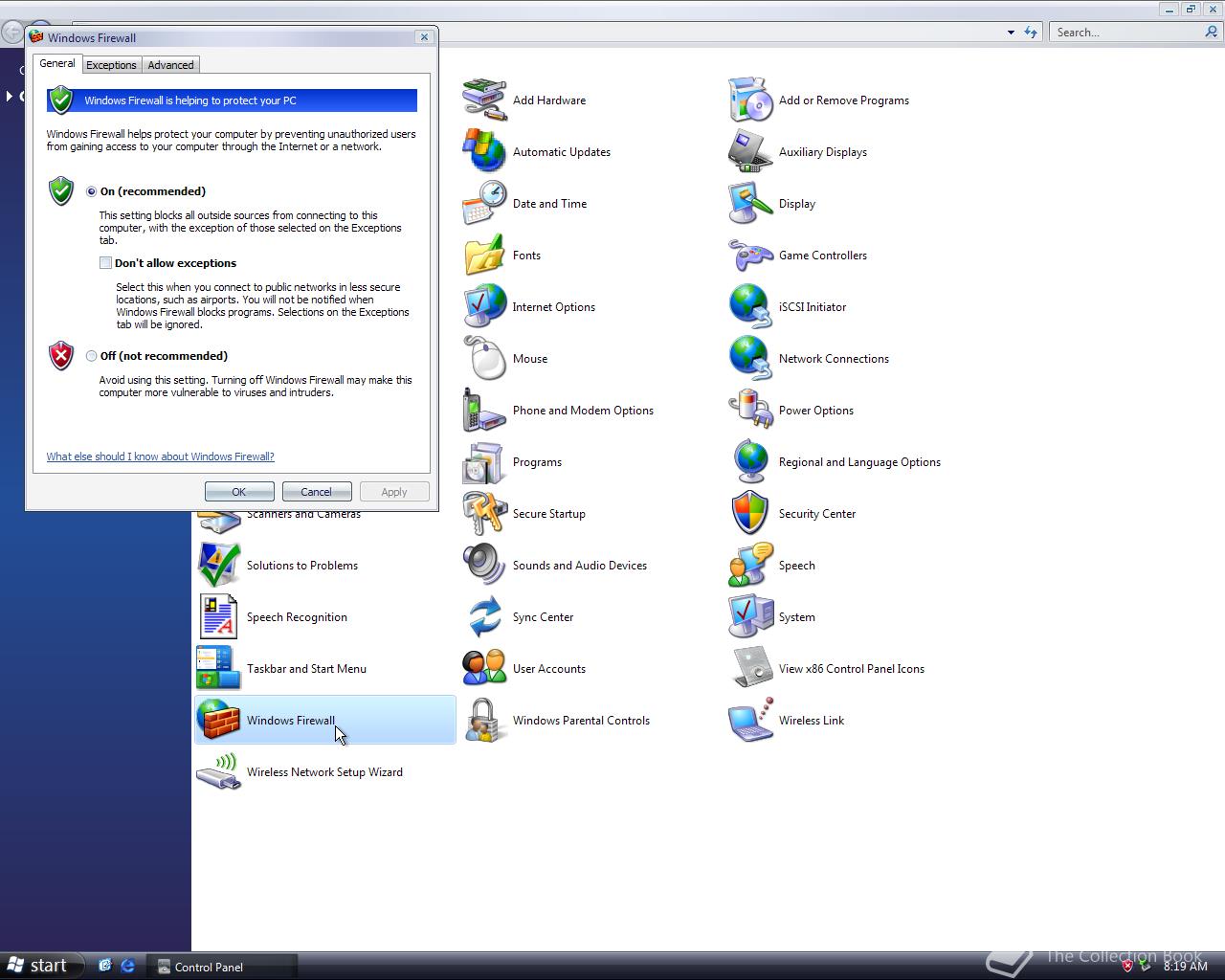Open the Wireless Link icon
The height and width of the screenshot is (980, 1225).
(750, 720)
